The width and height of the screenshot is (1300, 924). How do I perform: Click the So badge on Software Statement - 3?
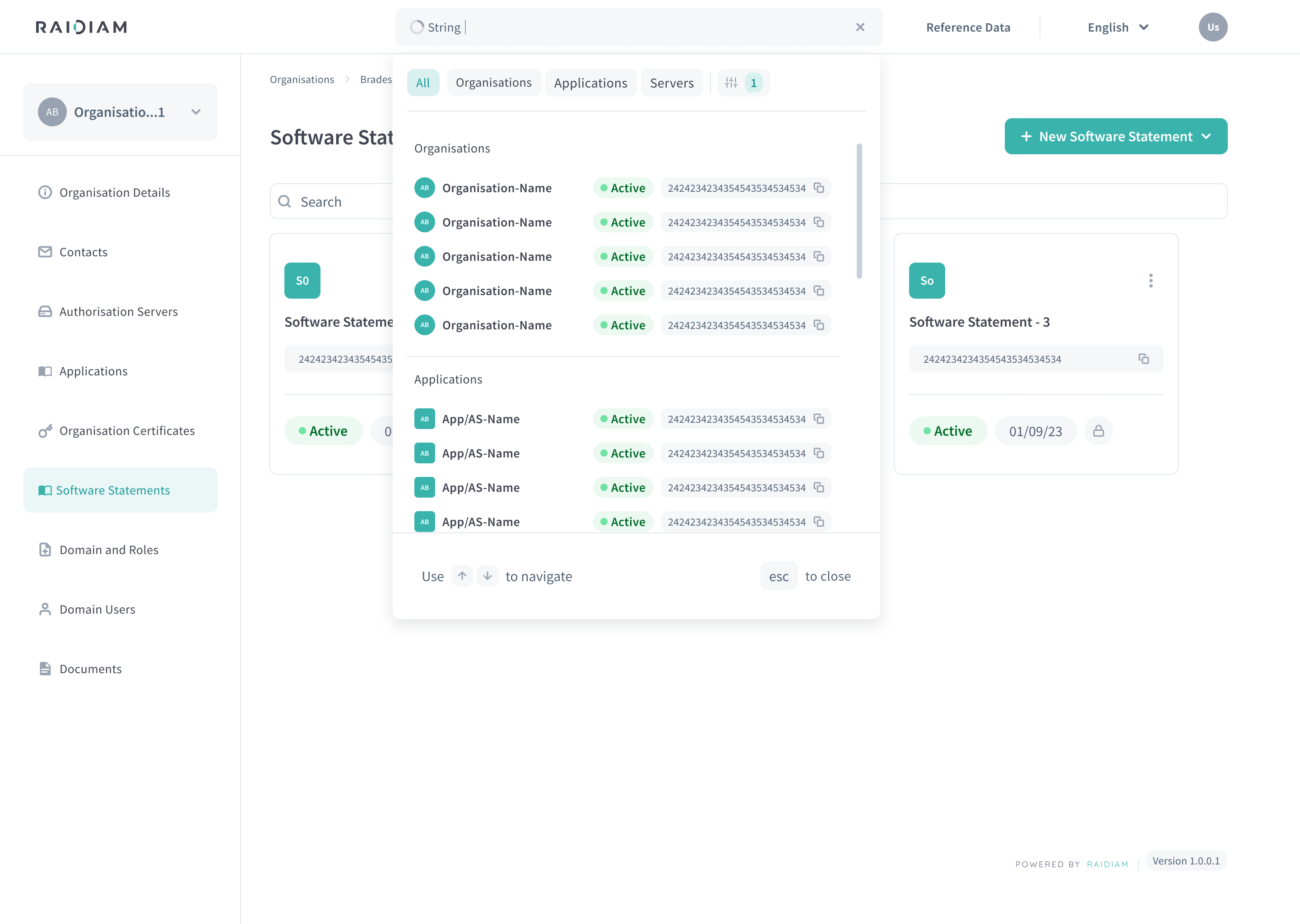927,281
